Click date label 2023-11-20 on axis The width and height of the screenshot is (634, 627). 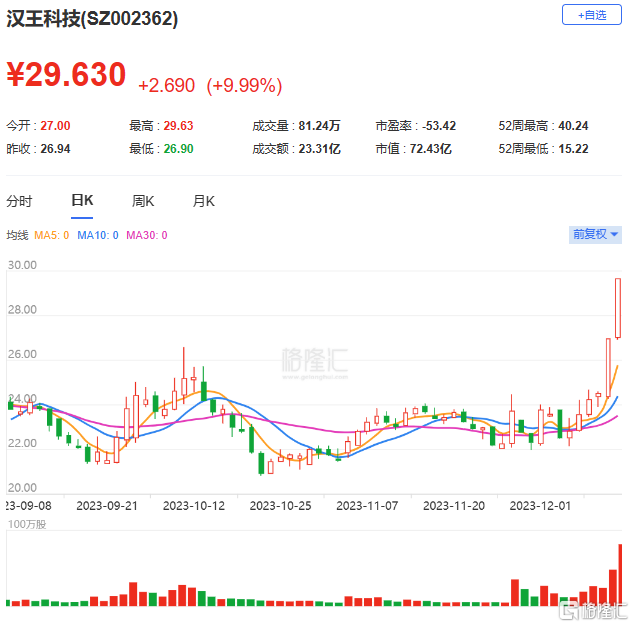(454, 506)
